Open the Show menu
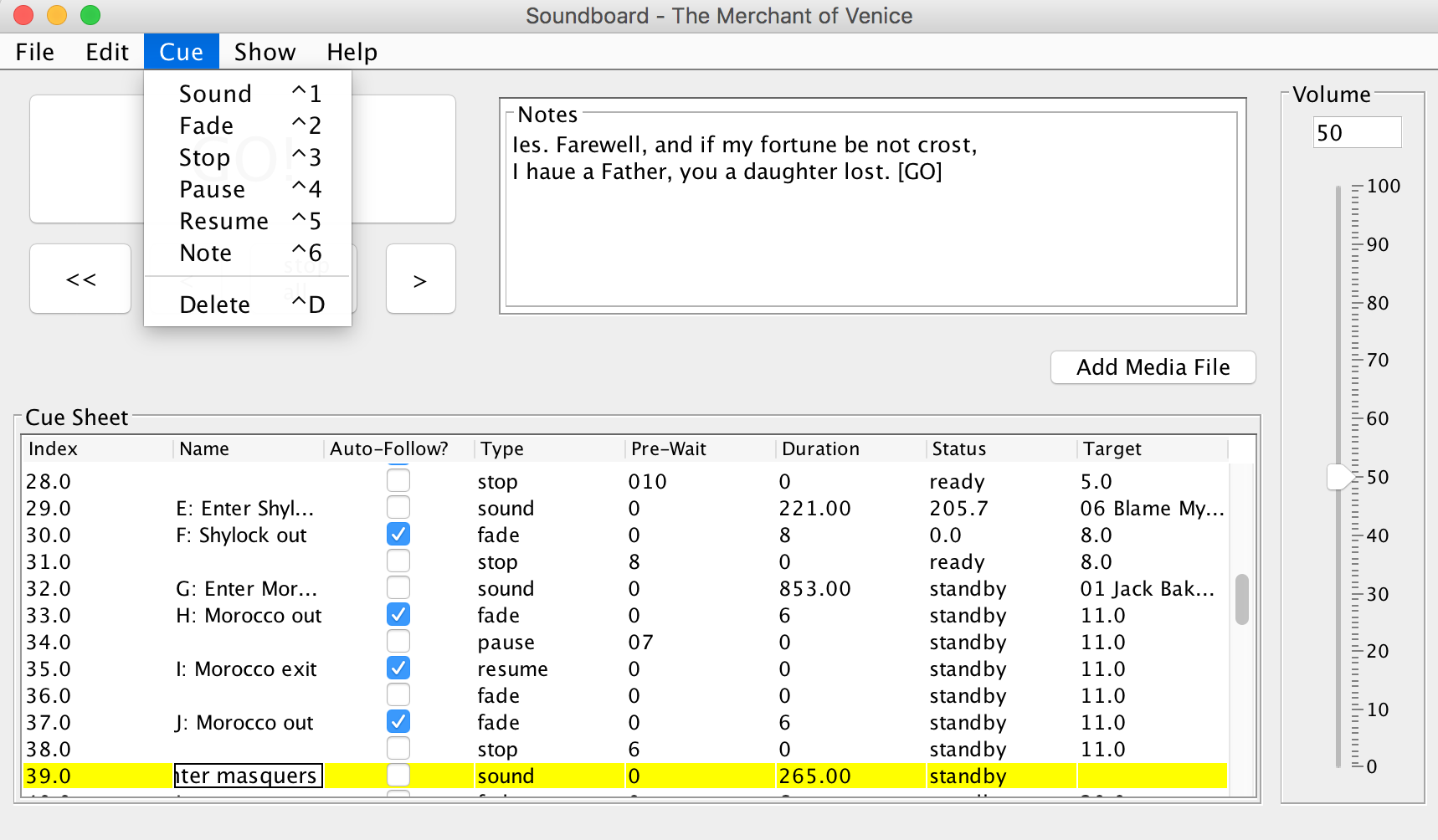The width and height of the screenshot is (1438, 840). (x=264, y=52)
